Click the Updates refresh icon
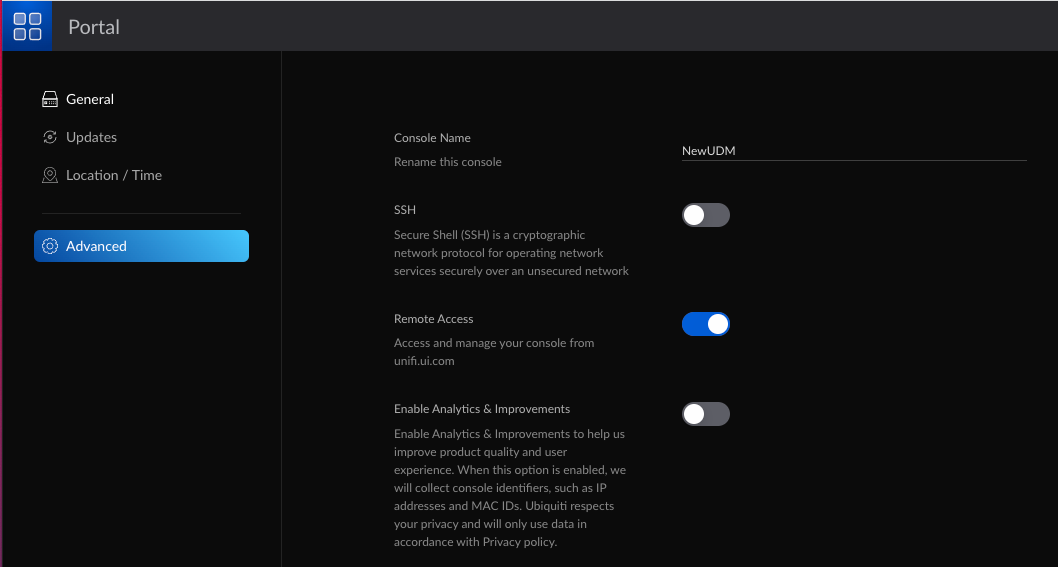This screenshot has height=567, width=1058. coord(50,137)
